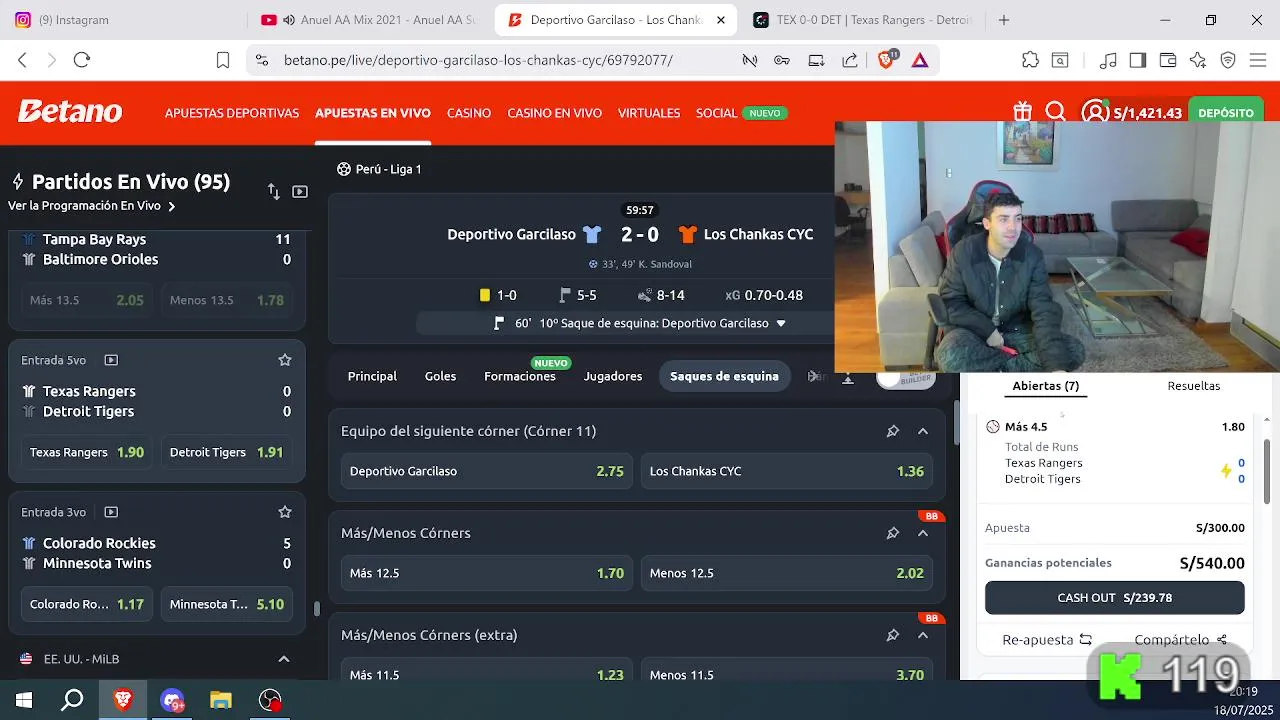Screen dimensions: 1280x720
Task: Open stream icon next to Entrada 5vo
Action: (111, 360)
